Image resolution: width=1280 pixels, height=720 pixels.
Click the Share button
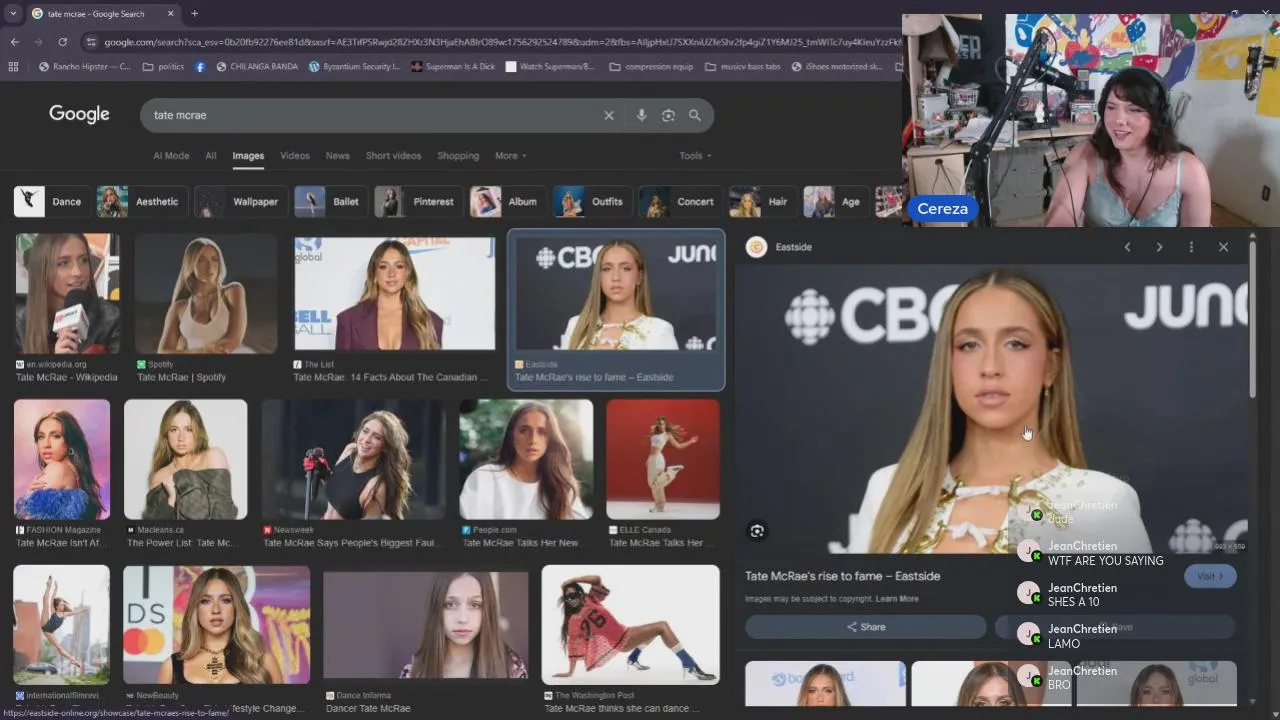click(866, 627)
